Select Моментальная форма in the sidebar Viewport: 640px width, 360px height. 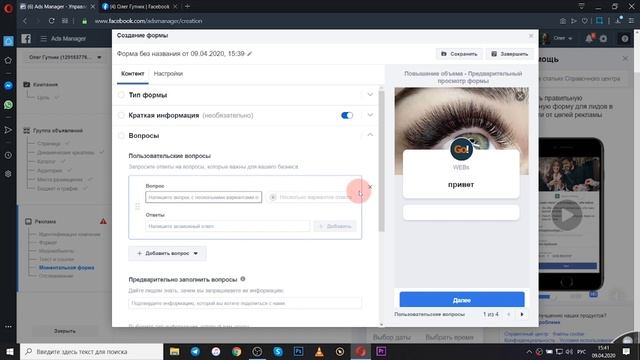point(67,268)
